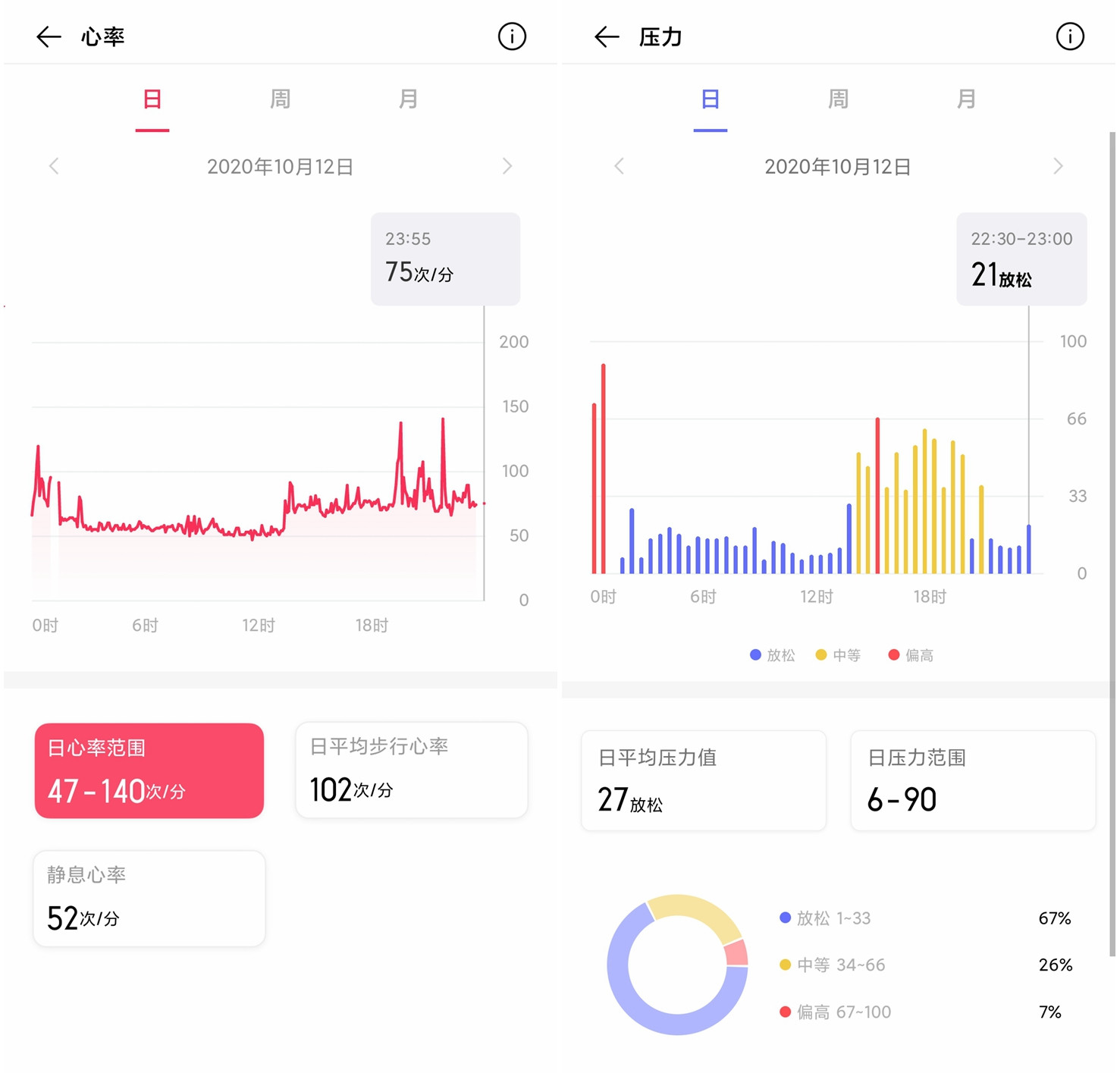Click the back arrow on 心率 page
Screen dimensions: 1120x1073
click(x=49, y=36)
